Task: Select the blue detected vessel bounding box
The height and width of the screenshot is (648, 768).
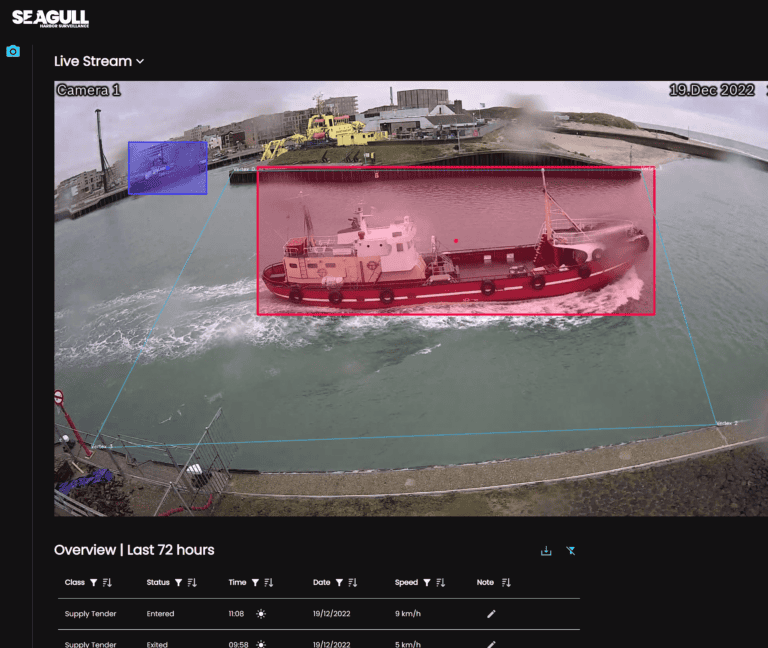Action: click(168, 168)
